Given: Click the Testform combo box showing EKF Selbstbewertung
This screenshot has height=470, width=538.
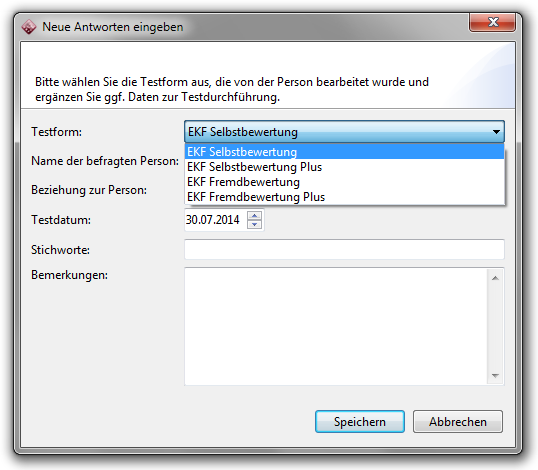Looking at the screenshot, I should 344,132.
